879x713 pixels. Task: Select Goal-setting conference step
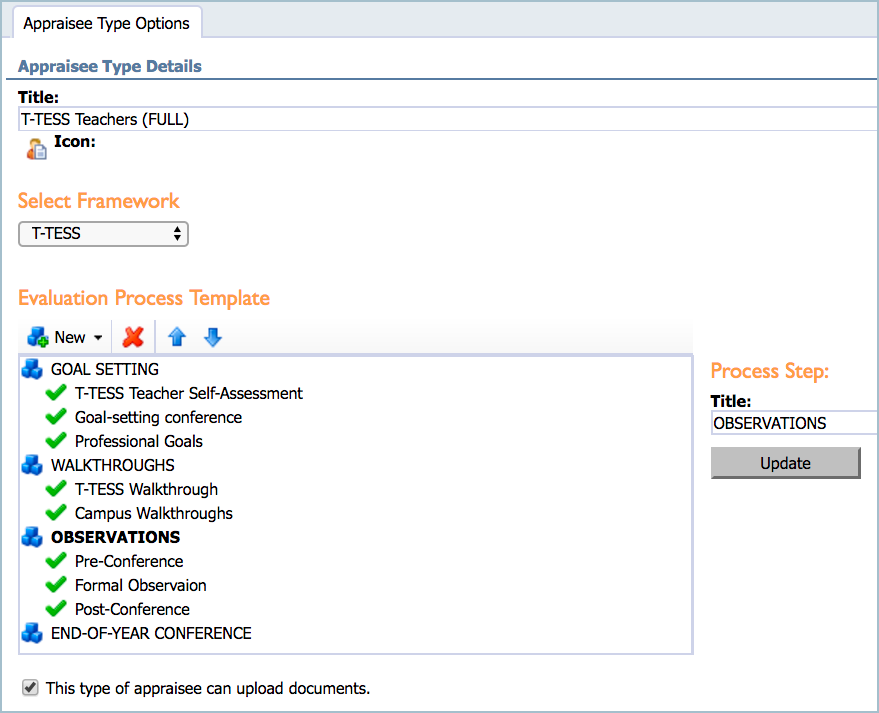click(159, 418)
